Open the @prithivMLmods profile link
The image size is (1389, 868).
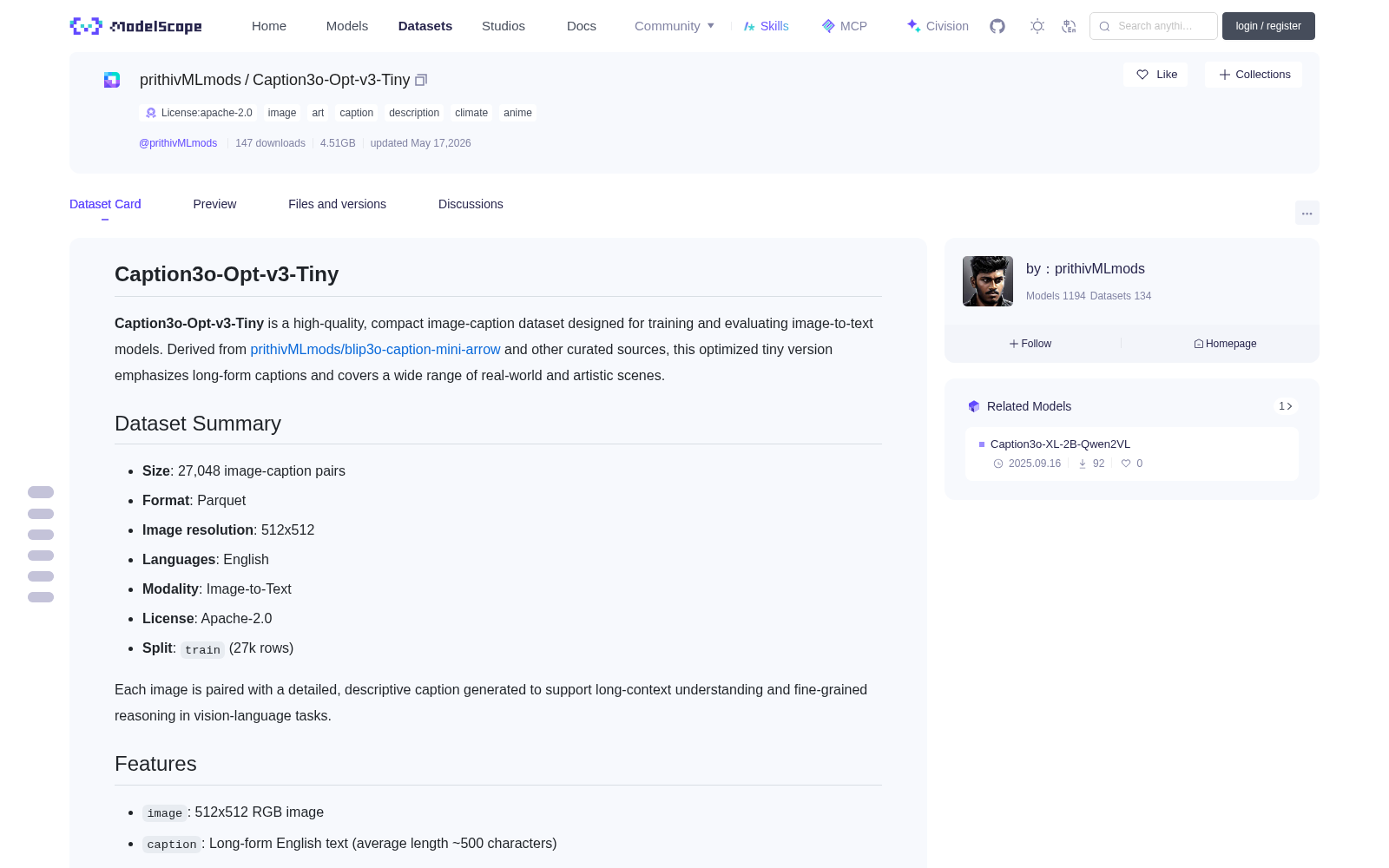tap(178, 143)
